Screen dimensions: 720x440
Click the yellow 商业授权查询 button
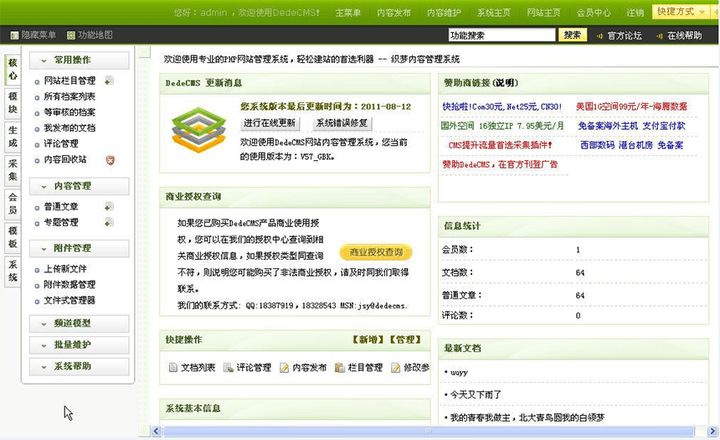376,253
